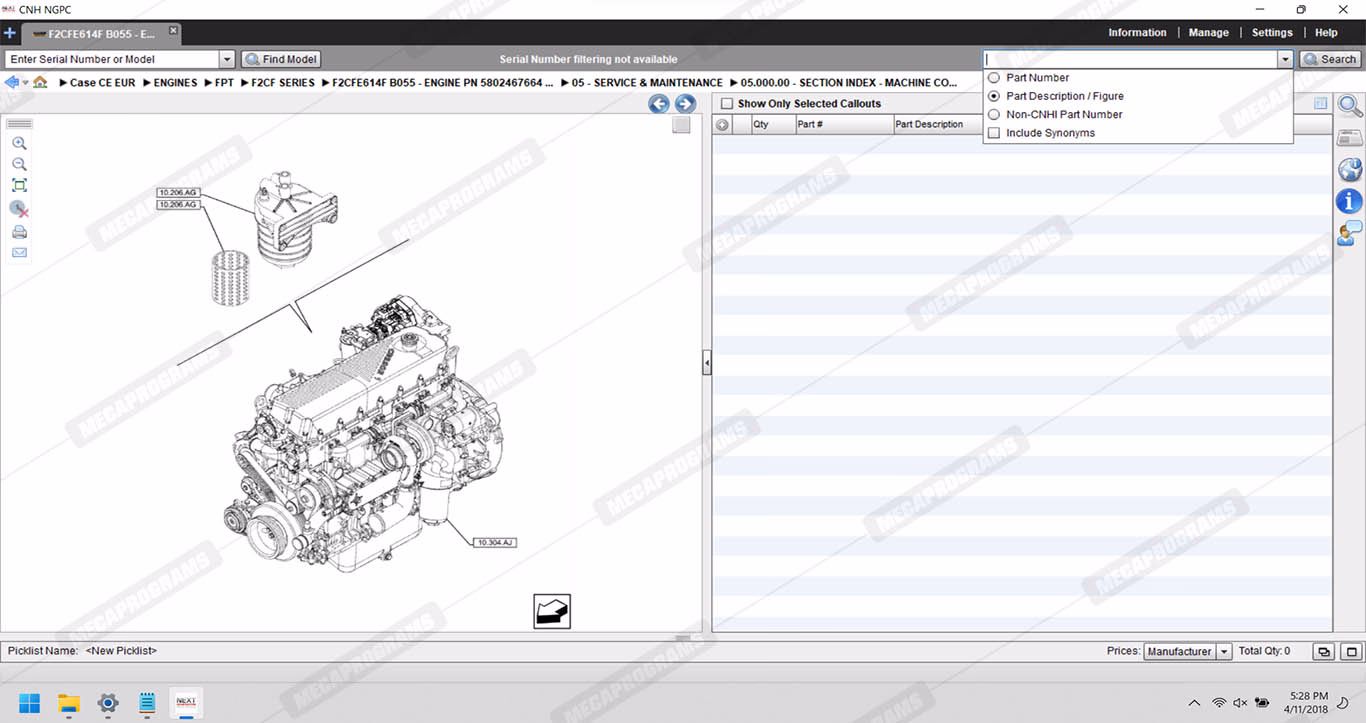Screen dimensions: 1366x723
Task: Go to next figure with right arrow
Action: coord(685,103)
